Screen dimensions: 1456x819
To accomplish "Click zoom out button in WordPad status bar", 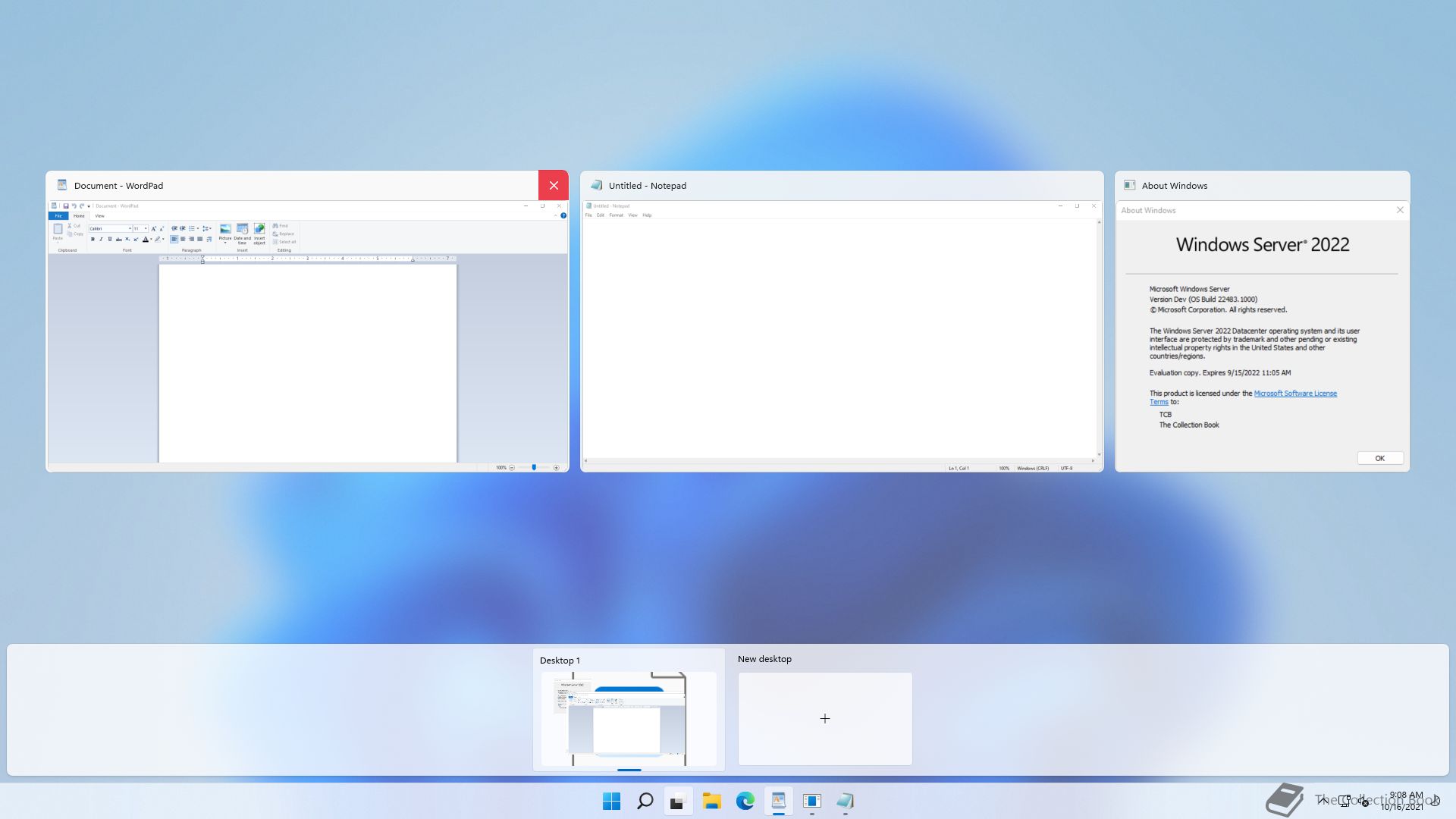I will point(512,468).
